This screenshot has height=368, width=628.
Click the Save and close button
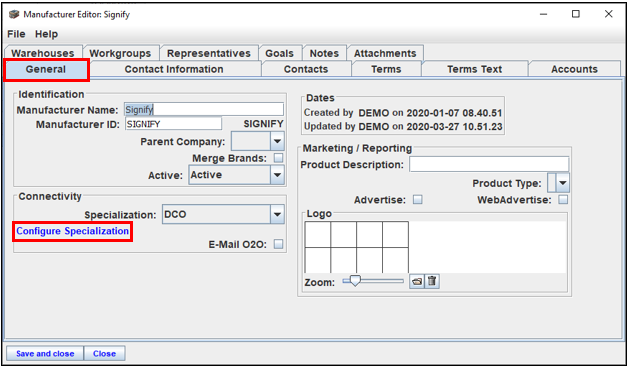click(x=45, y=354)
